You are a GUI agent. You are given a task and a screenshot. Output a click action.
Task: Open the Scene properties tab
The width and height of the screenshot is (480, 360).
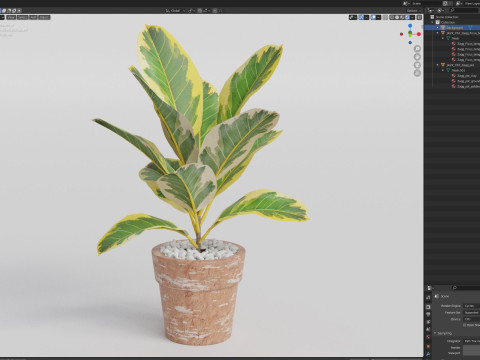click(x=428, y=329)
